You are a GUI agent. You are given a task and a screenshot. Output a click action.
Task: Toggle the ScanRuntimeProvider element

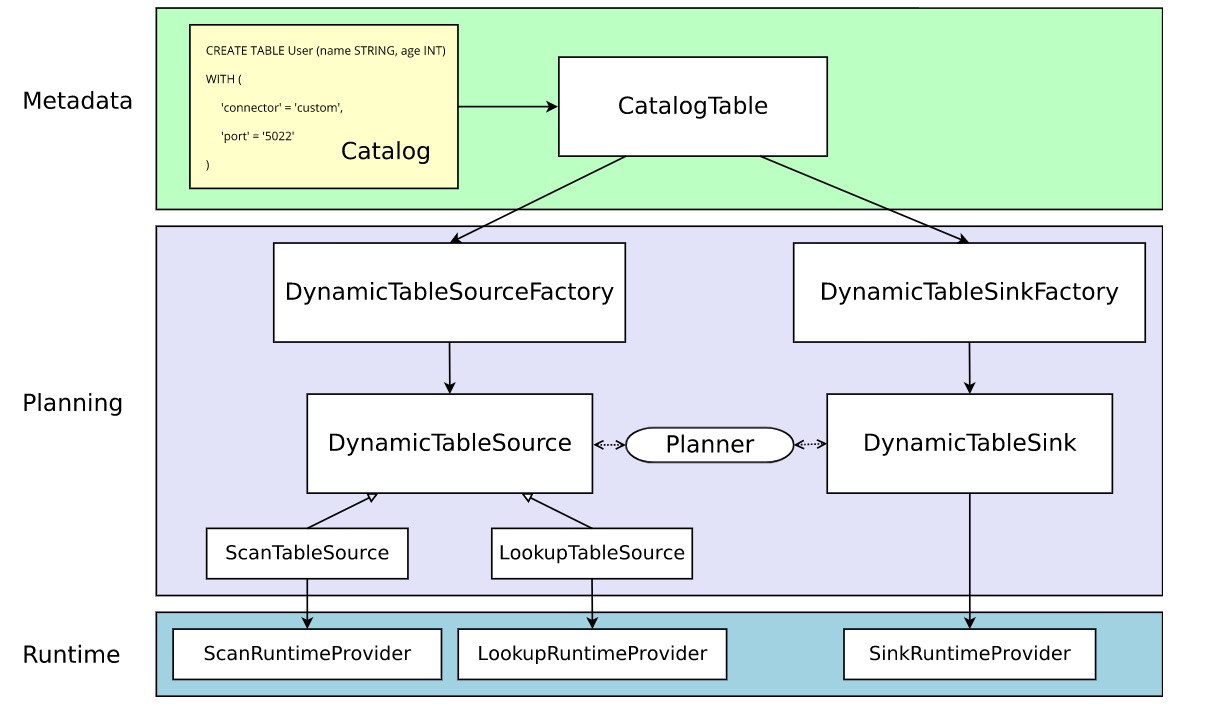[307, 653]
